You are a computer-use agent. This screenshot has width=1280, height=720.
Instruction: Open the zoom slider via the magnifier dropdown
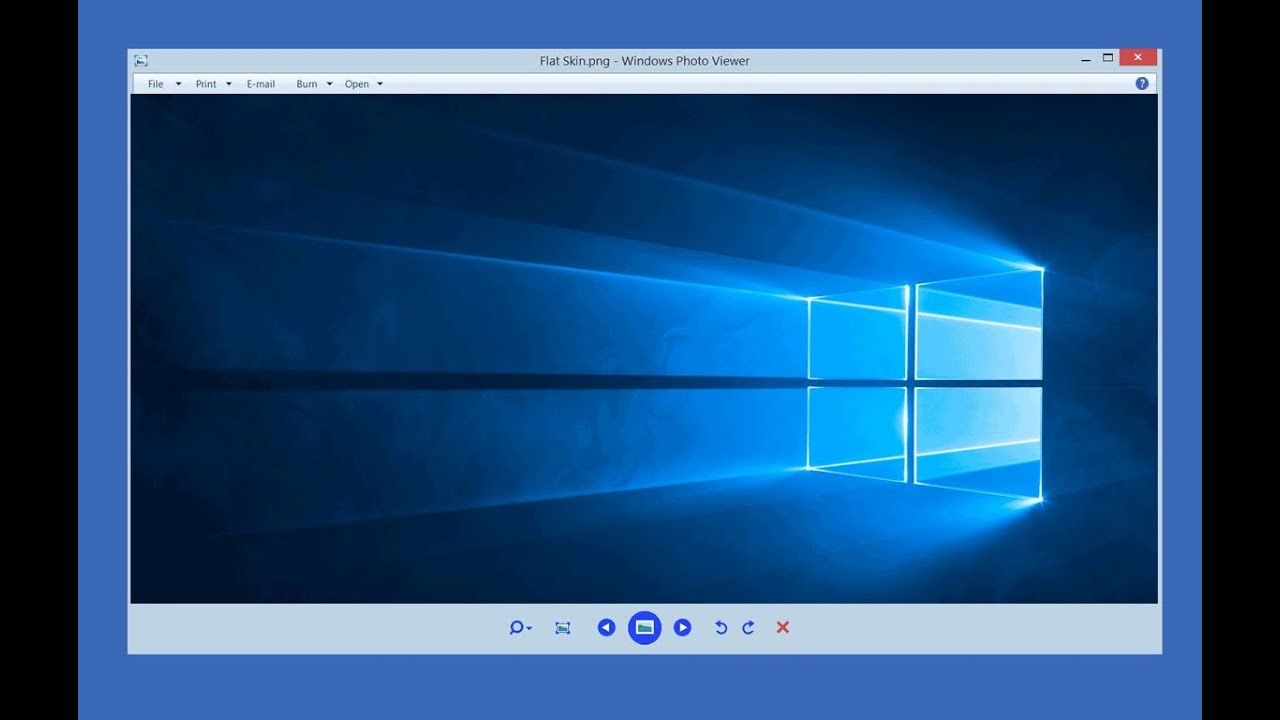pyautogui.click(x=527, y=627)
